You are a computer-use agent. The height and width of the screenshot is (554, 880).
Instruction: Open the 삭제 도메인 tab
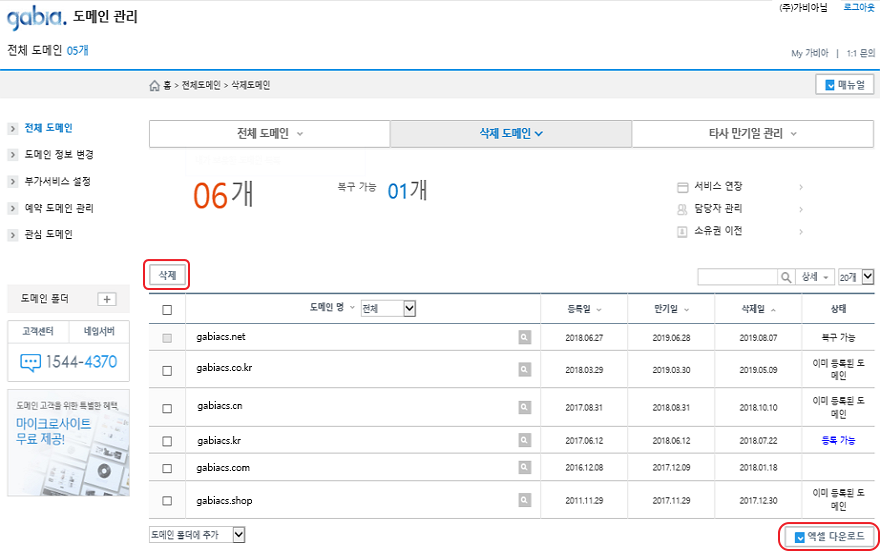click(511, 134)
